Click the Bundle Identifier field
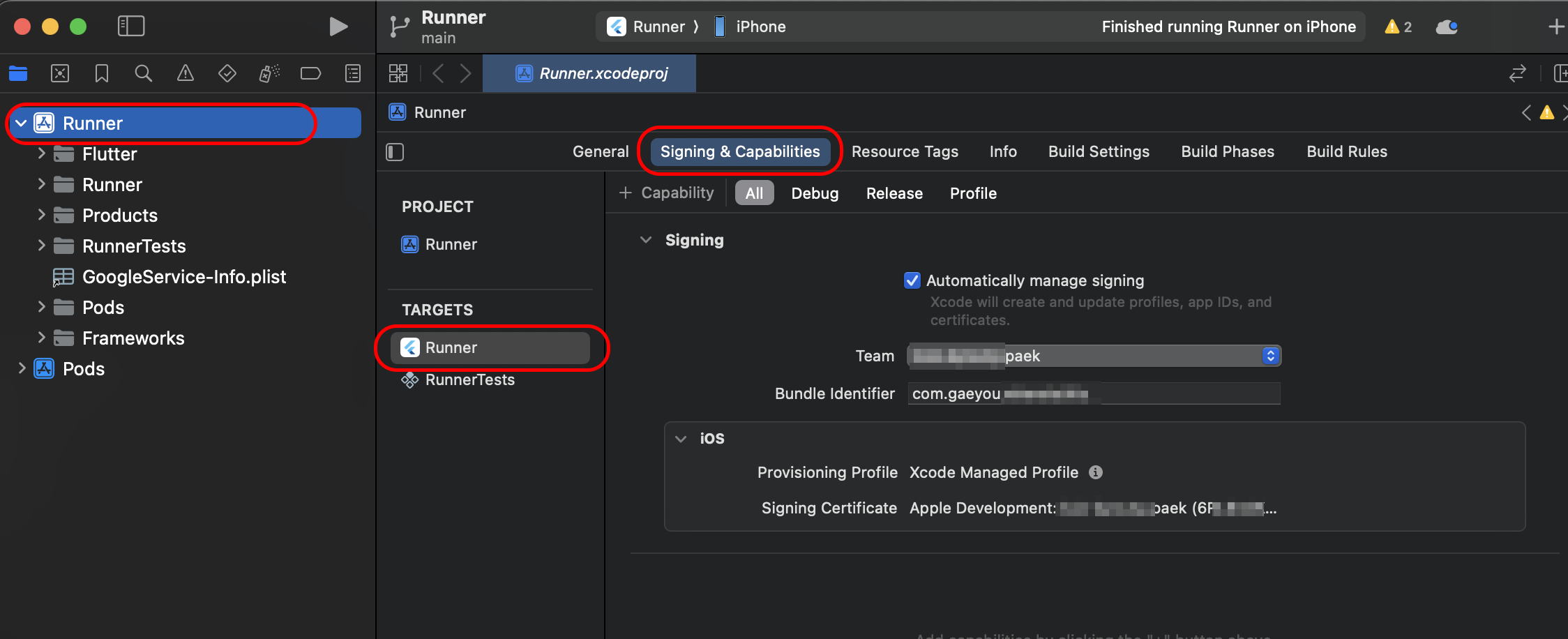 click(x=1094, y=393)
